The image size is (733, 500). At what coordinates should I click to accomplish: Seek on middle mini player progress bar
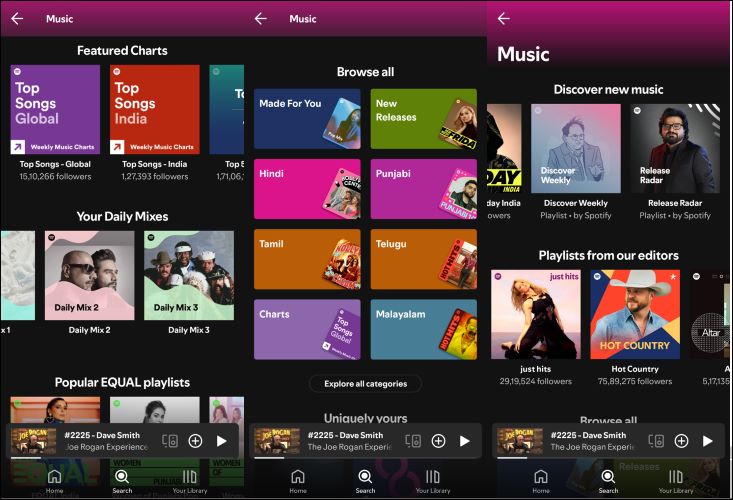(367, 458)
